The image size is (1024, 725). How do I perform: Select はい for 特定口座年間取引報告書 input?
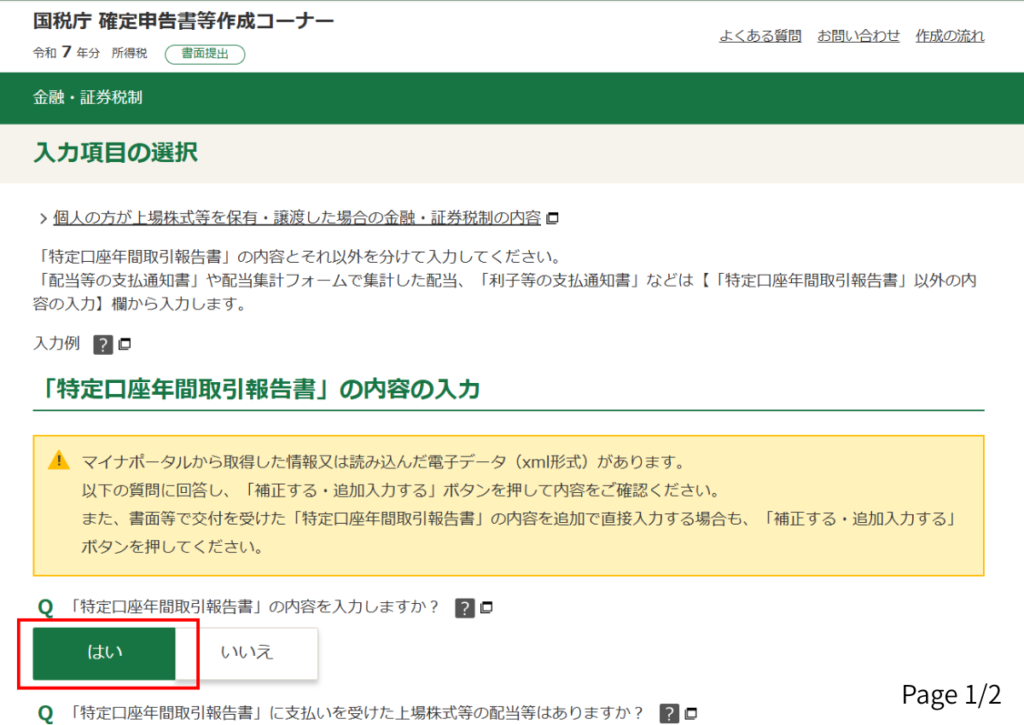[x=104, y=652]
